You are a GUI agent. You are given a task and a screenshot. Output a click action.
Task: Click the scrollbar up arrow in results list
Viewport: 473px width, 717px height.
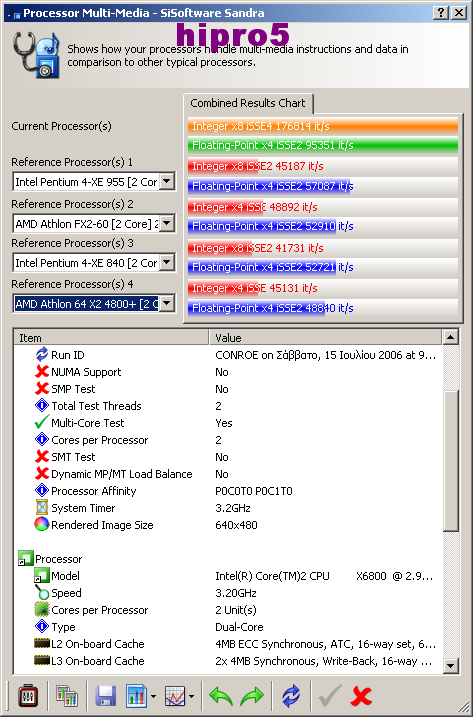tap(451, 337)
